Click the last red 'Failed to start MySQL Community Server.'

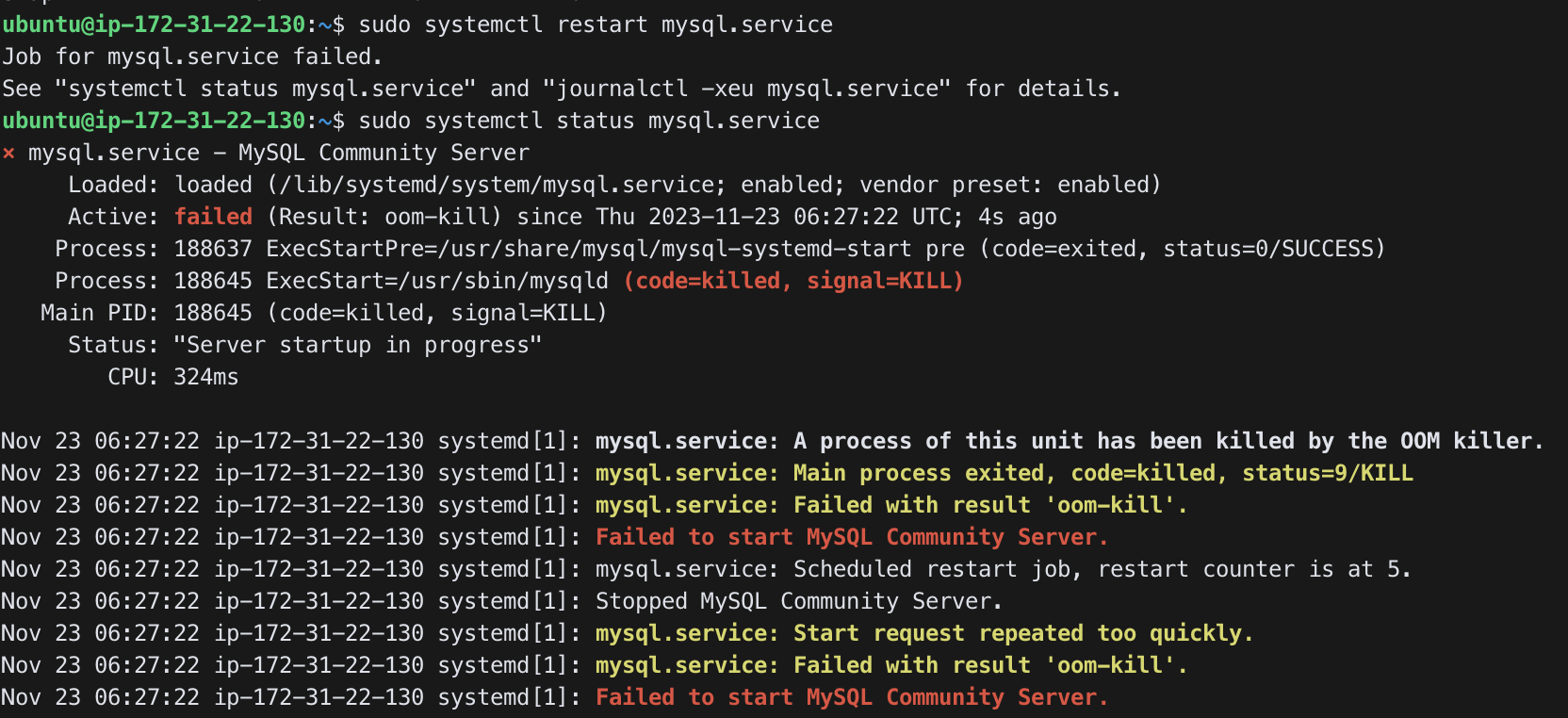click(852, 697)
